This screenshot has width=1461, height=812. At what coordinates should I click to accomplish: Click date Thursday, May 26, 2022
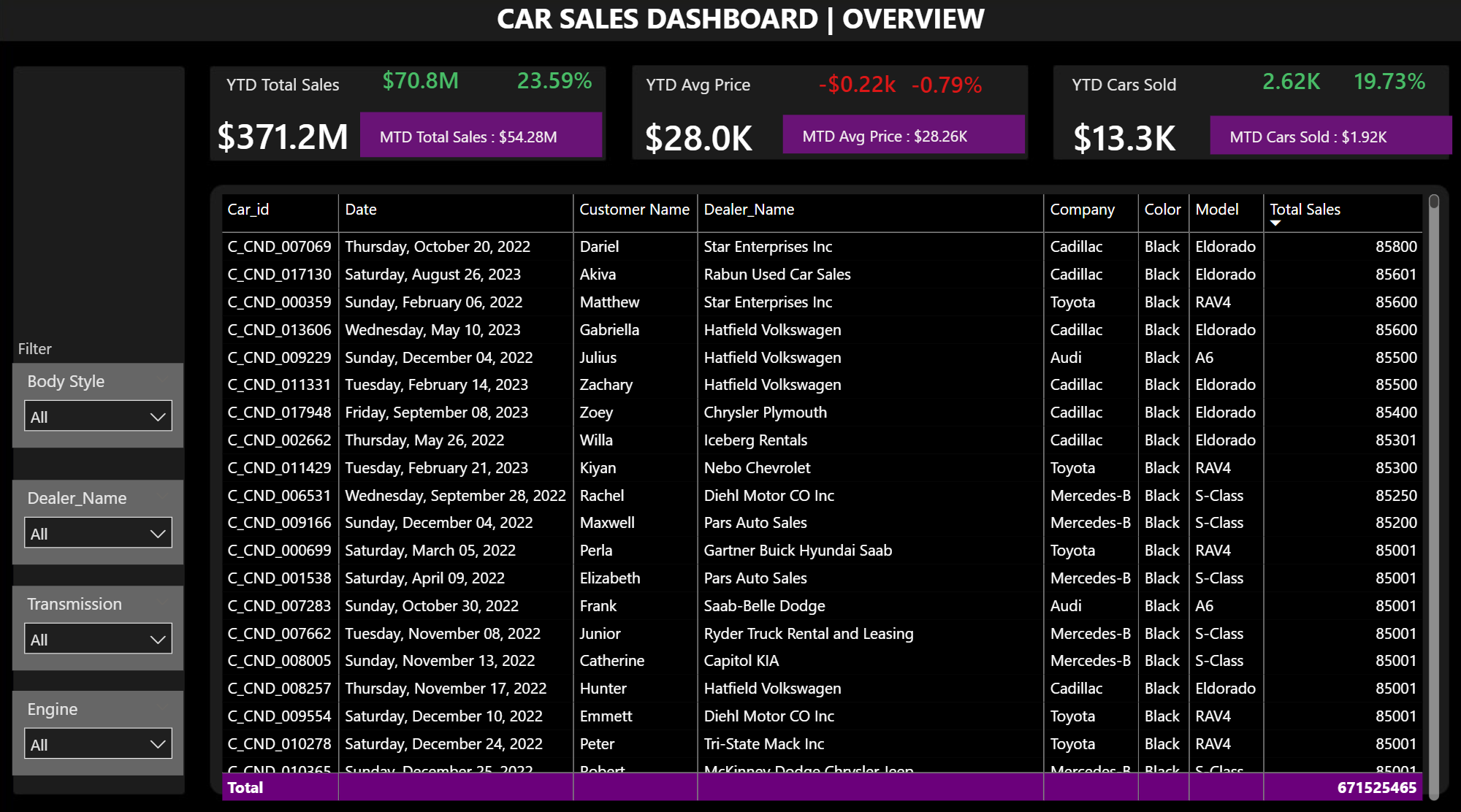coord(424,440)
